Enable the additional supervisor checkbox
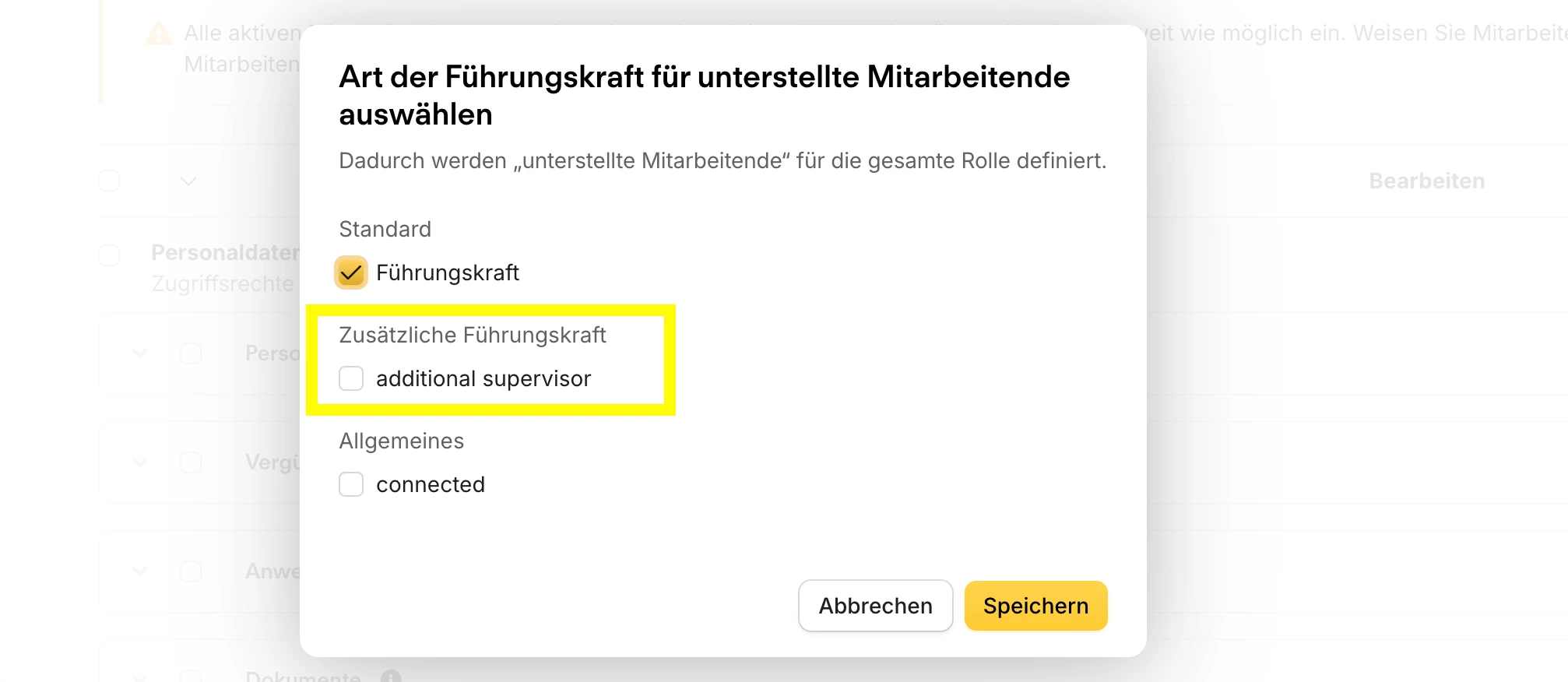Screen dimensions: 1568x682 [351, 378]
